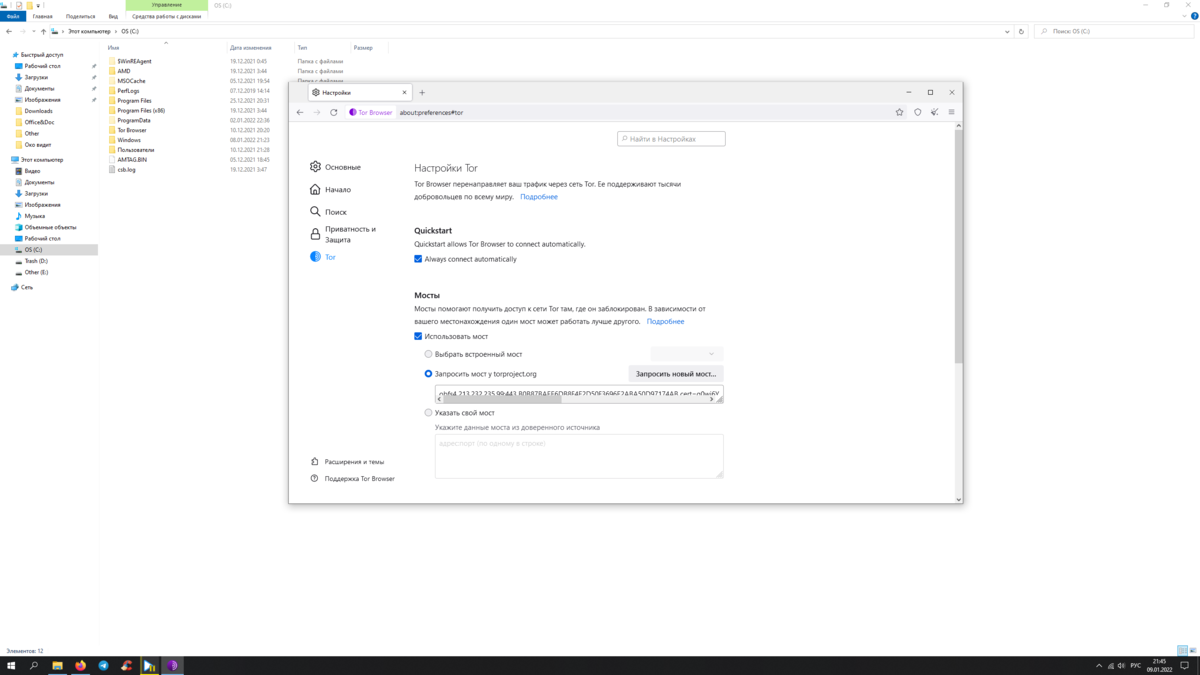
Task: Refresh the Explorer folder view
Action: click(x=1021, y=32)
